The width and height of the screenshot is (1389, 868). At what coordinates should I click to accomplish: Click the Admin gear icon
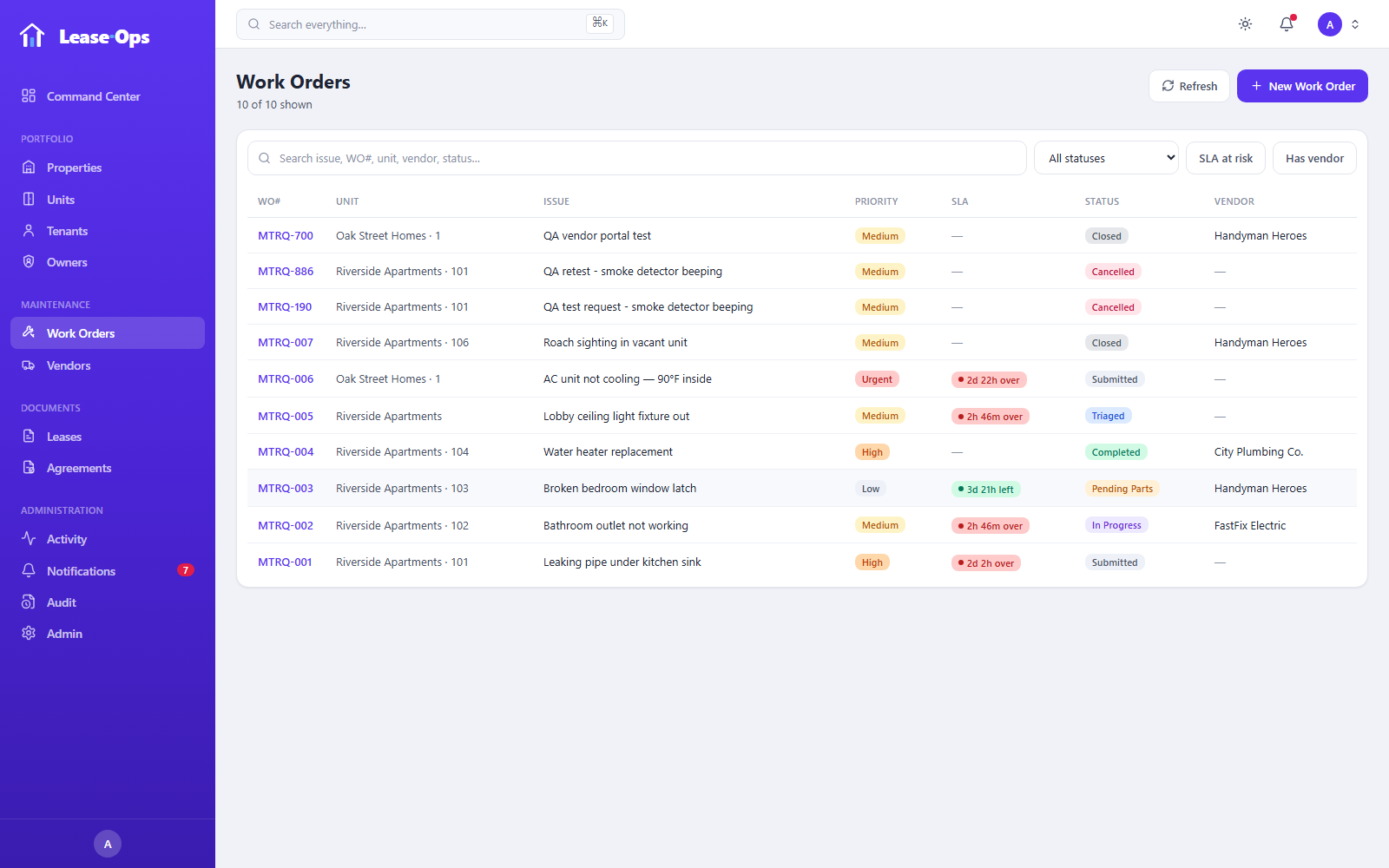click(x=29, y=633)
